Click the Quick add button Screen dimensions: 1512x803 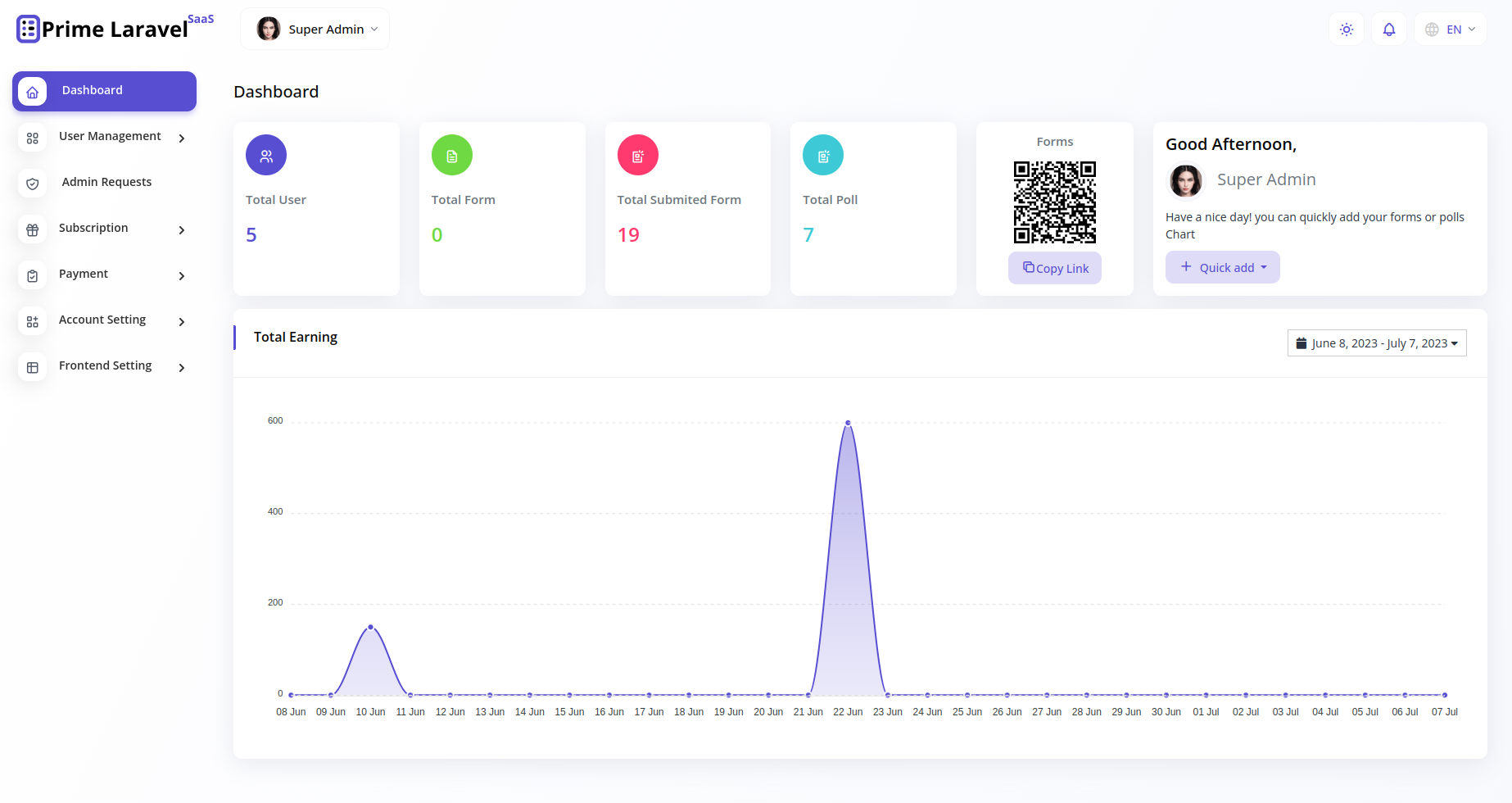(x=1223, y=267)
